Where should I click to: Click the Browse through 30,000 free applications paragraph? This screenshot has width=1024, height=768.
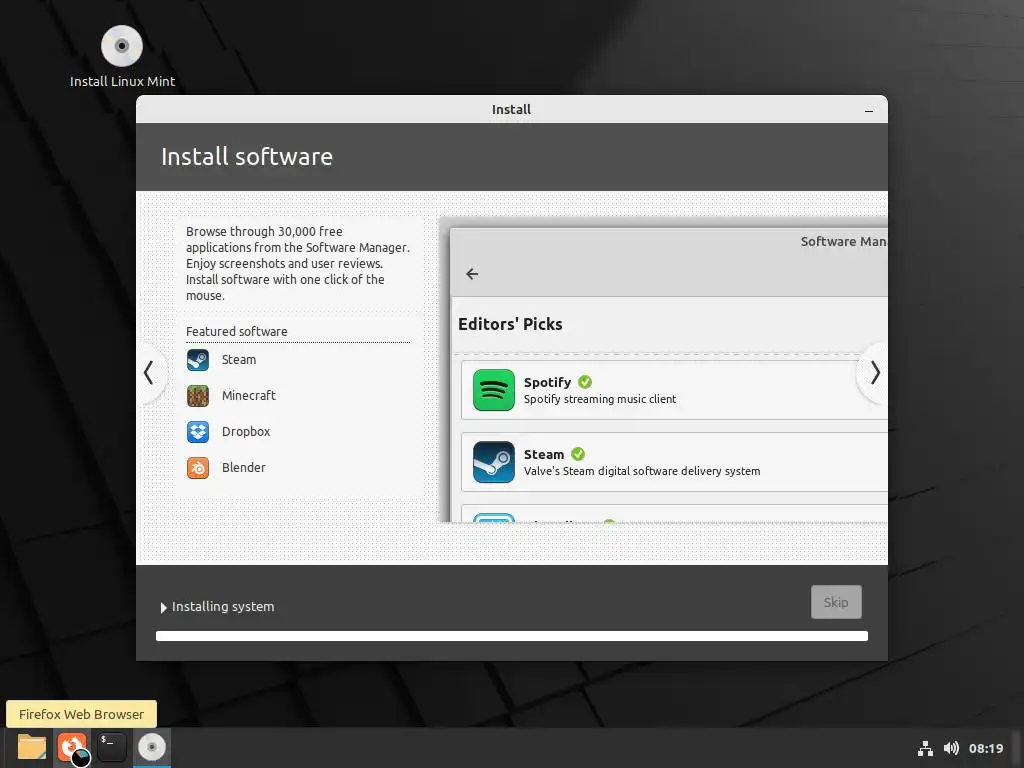pyautogui.click(x=298, y=264)
